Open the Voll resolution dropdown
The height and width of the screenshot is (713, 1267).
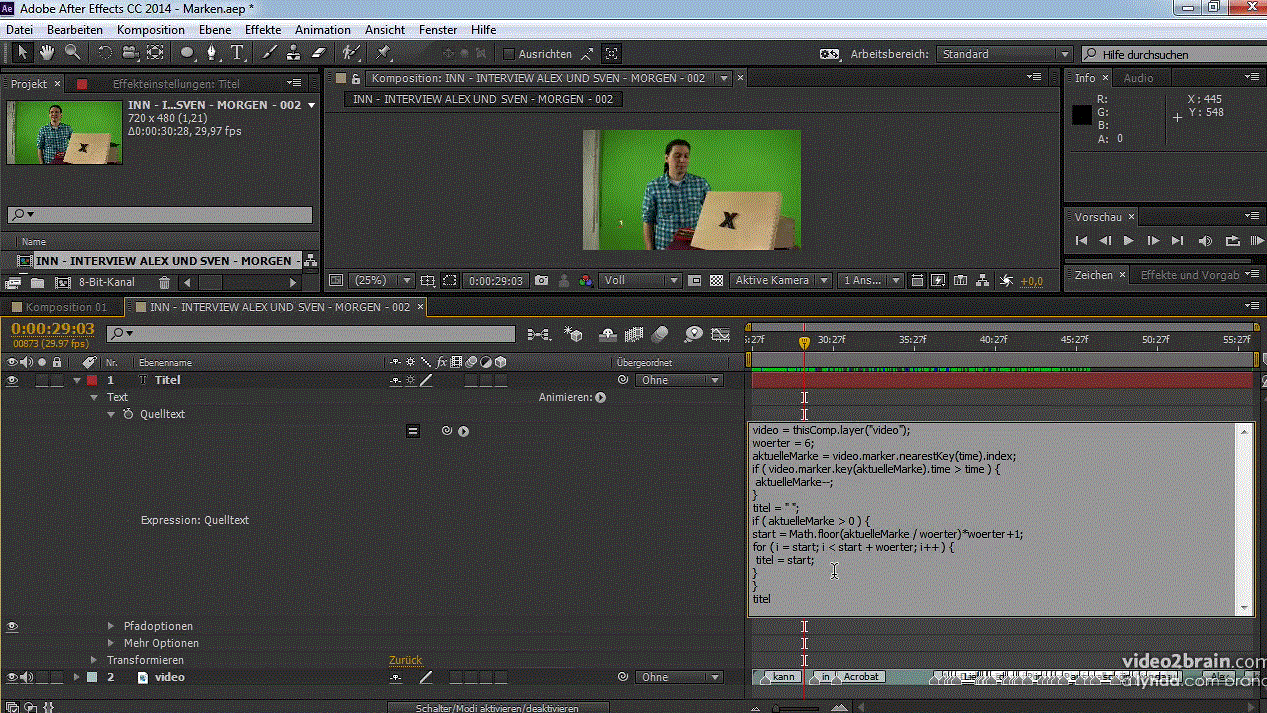coord(641,281)
